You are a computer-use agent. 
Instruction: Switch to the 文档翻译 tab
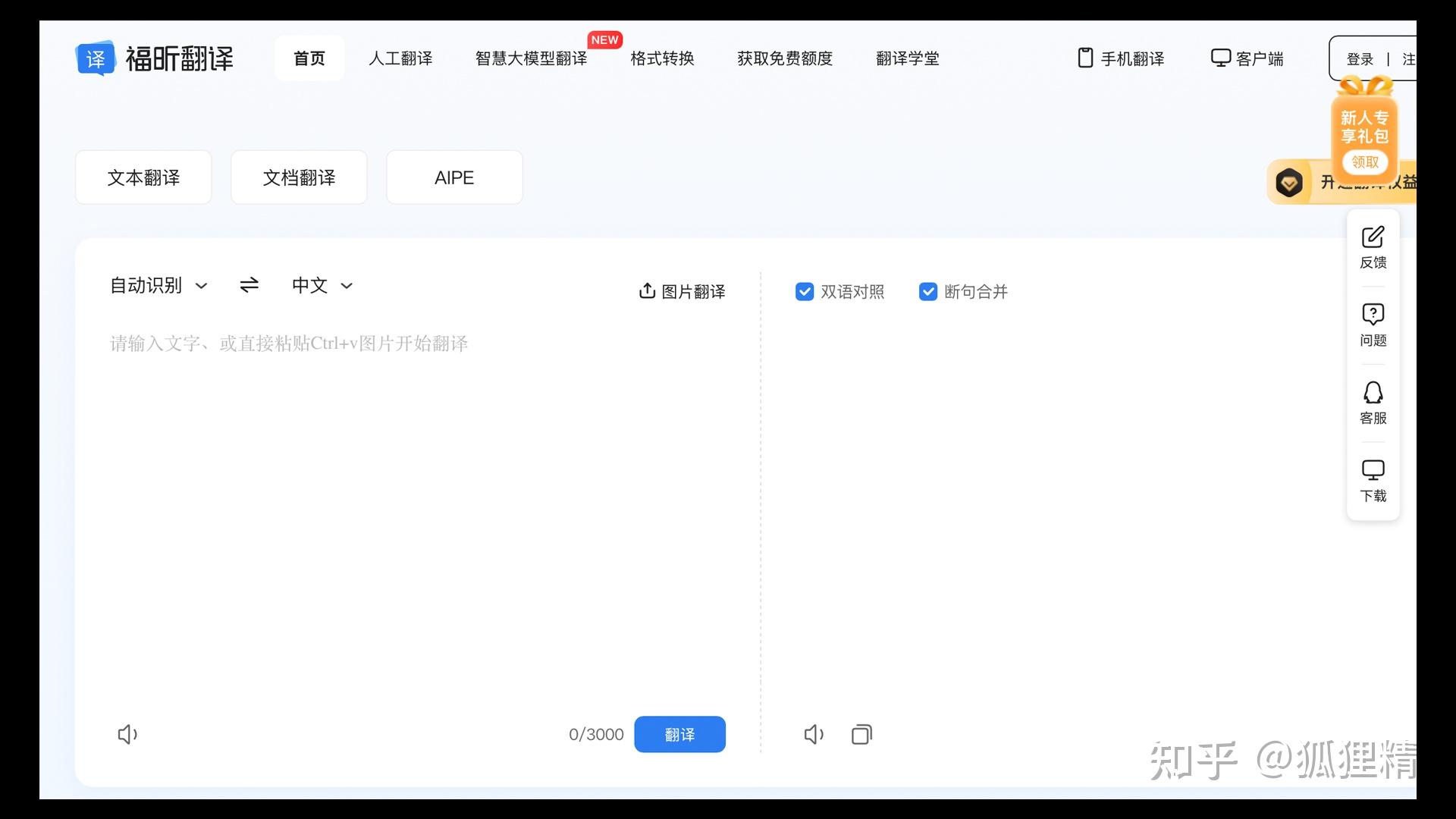coord(299,177)
